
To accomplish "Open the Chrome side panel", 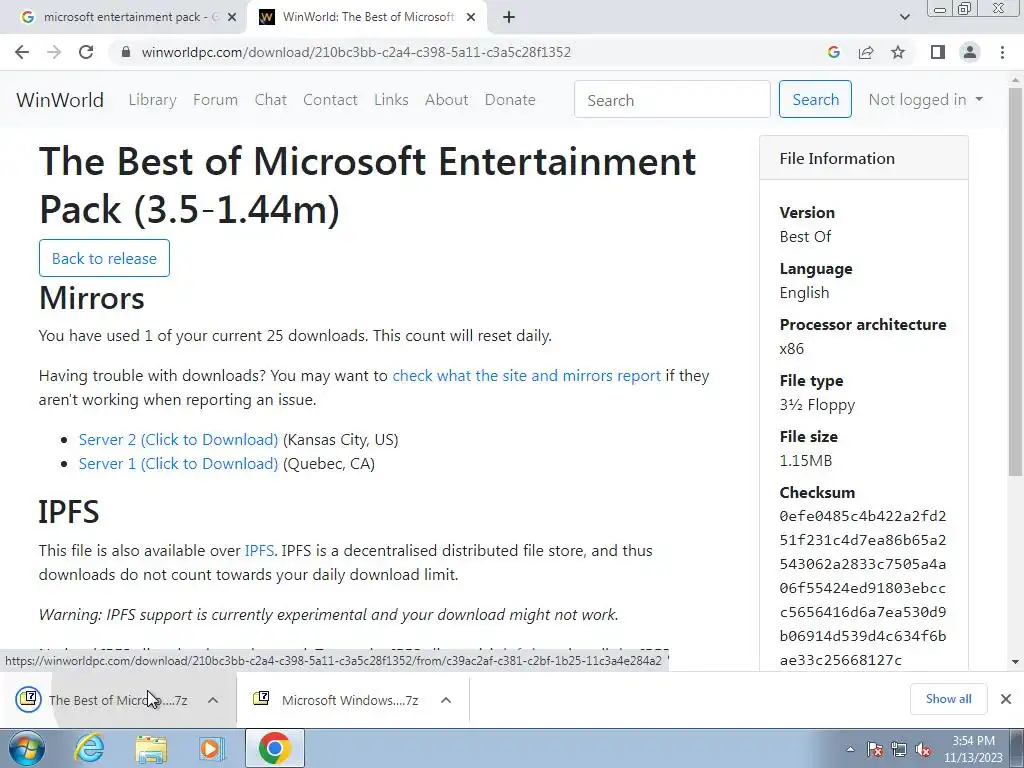I will pos(938,52).
